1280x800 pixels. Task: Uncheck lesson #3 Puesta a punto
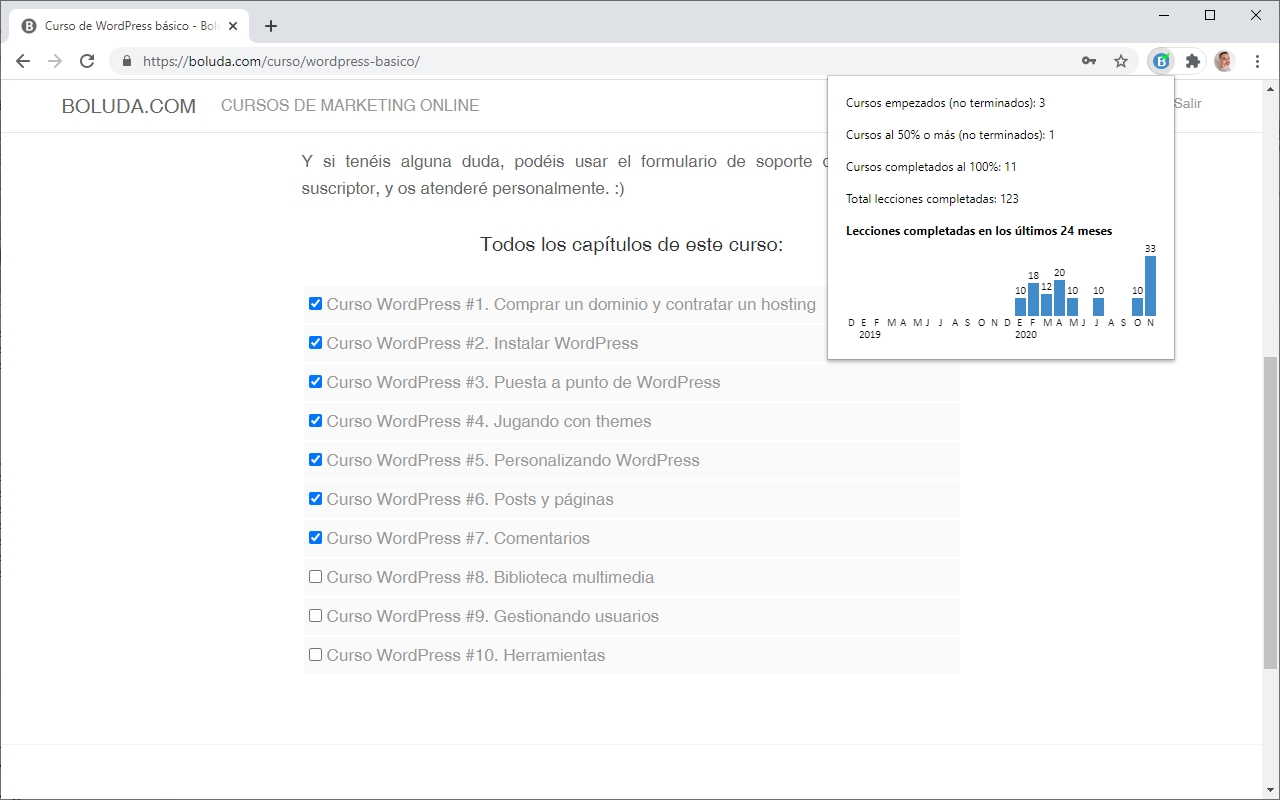[x=315, y=381]
